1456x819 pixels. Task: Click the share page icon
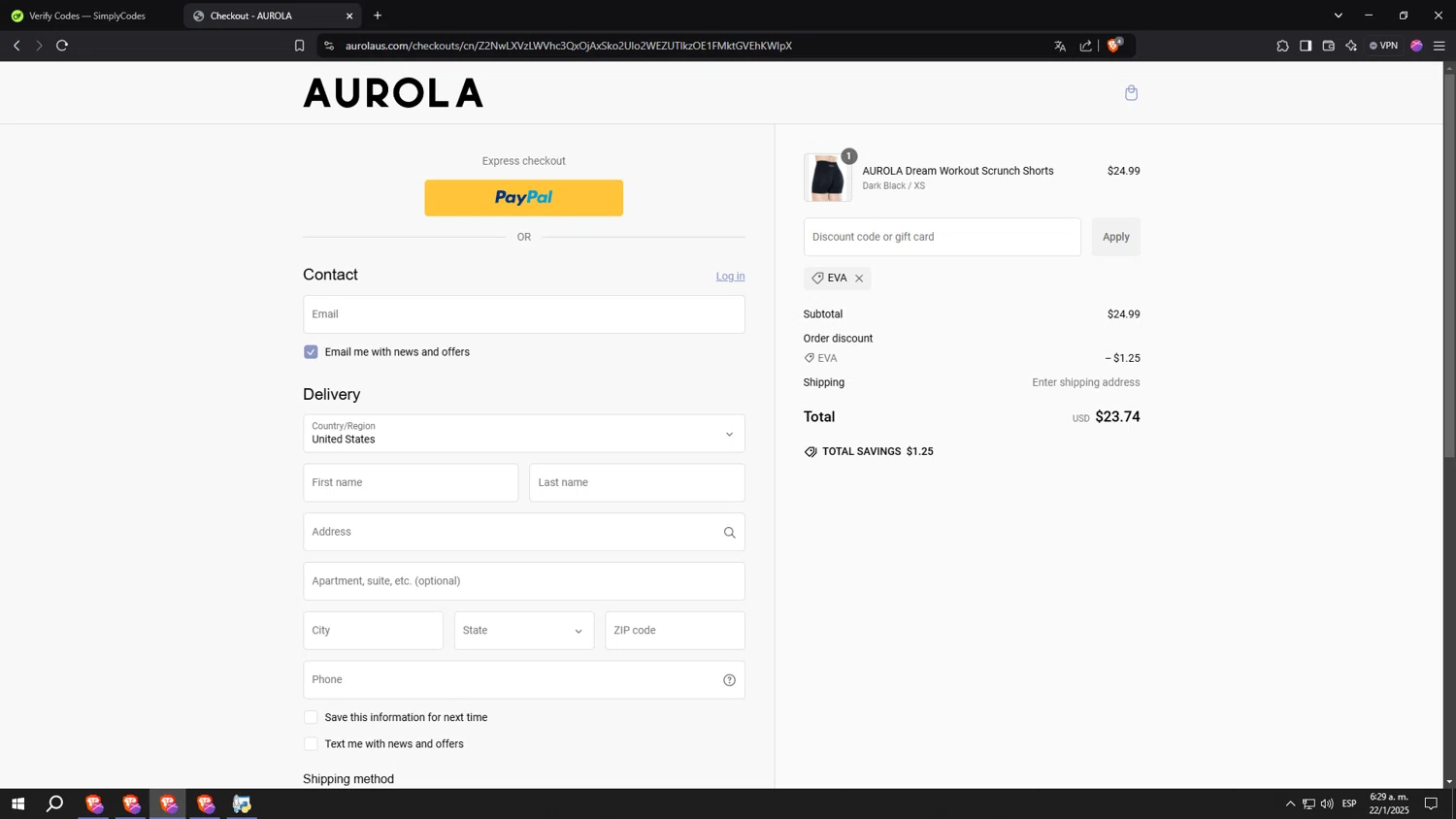tap(1085, 46)
